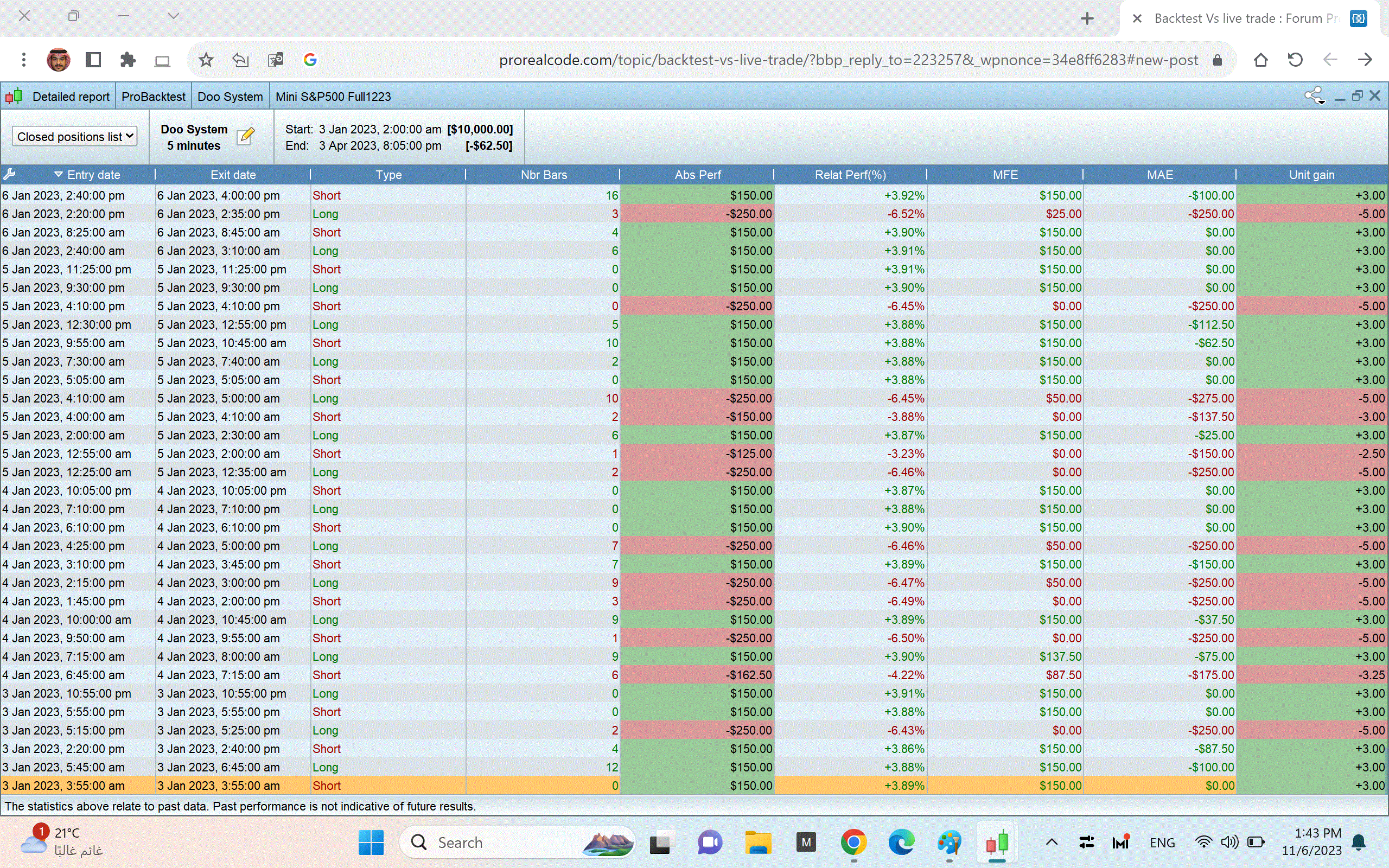
Task: Reload the page with refresh icon
Action: 1295,60
